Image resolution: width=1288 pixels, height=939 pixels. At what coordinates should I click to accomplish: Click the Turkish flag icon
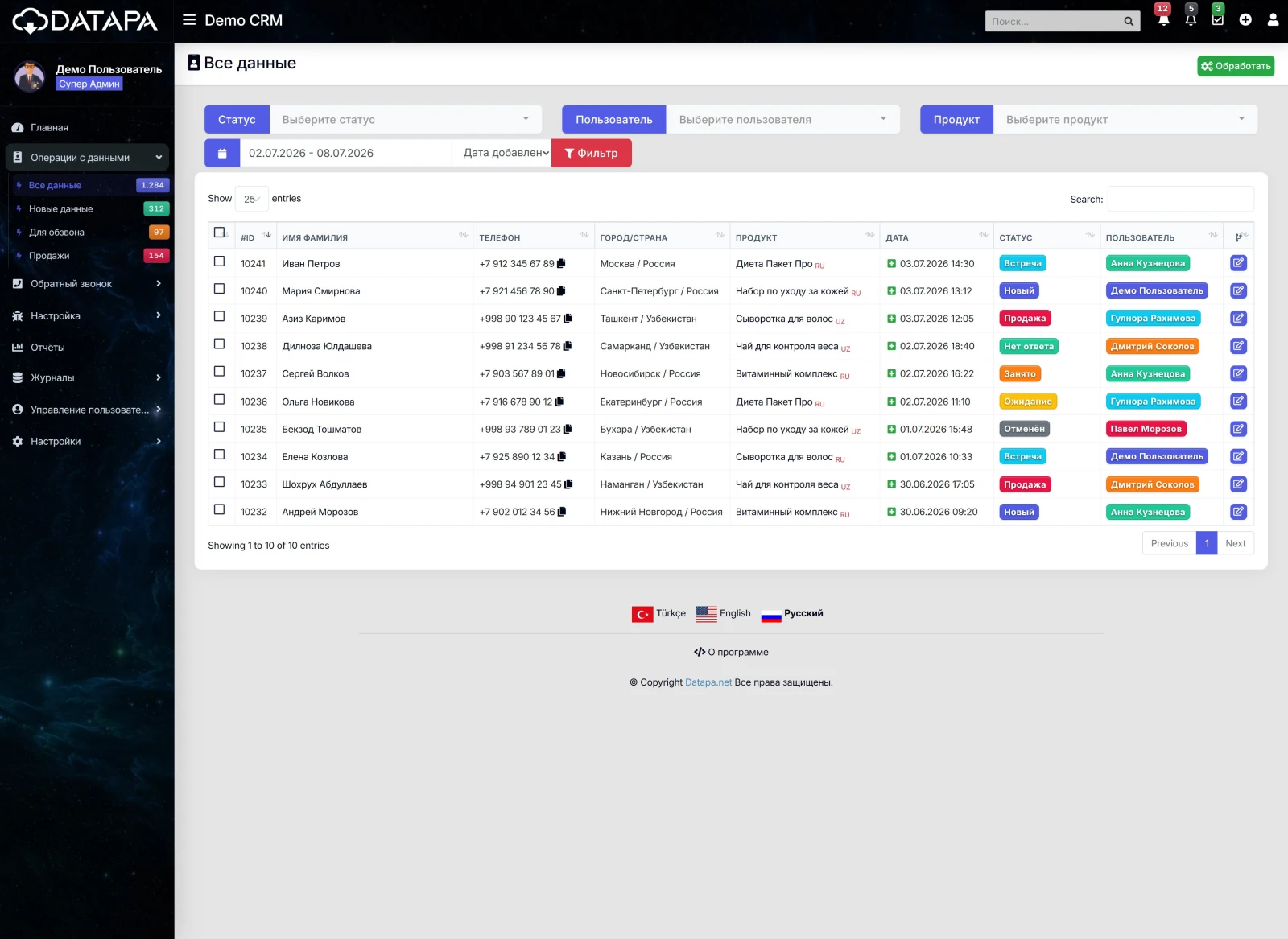[x=642, y=614]
